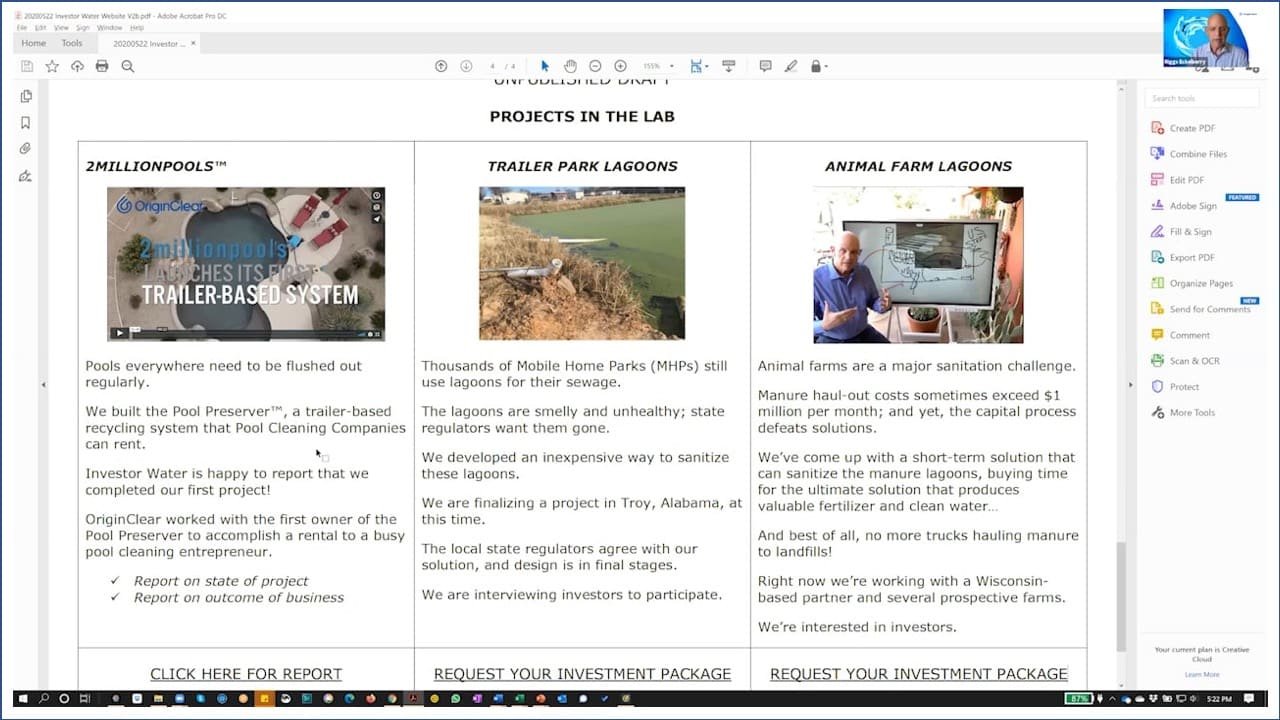Close the 20200522 Investor document tab
Screen dimensions: 1280x720
tap(194, 43)
